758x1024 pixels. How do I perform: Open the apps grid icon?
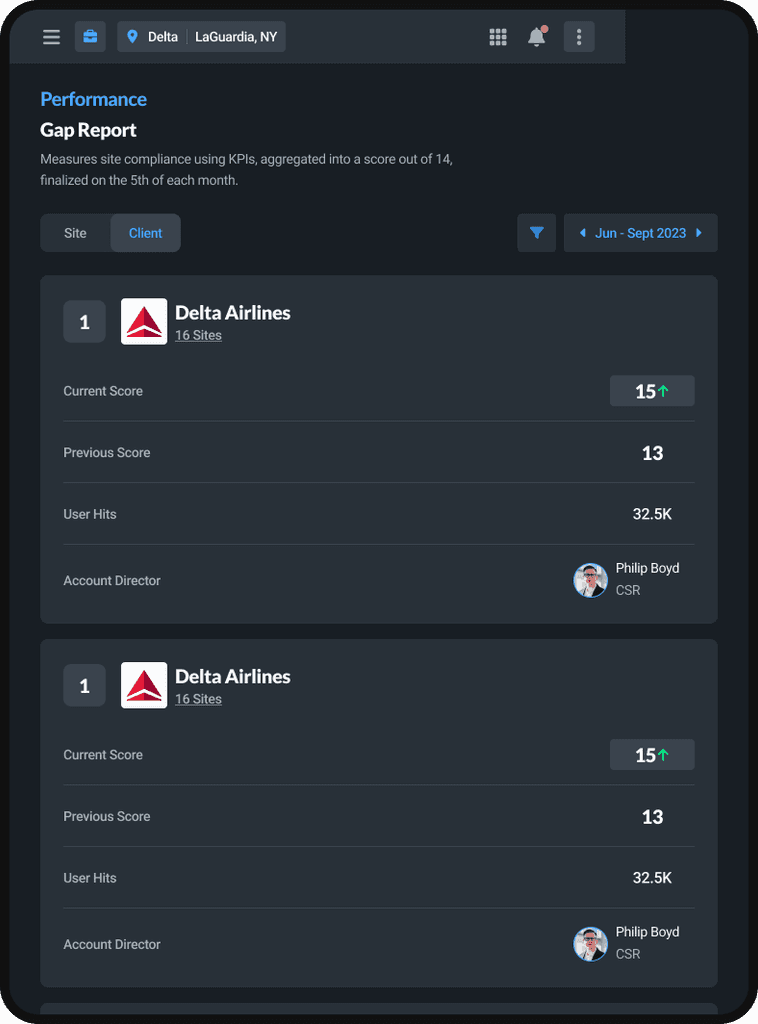coord(498,37)
